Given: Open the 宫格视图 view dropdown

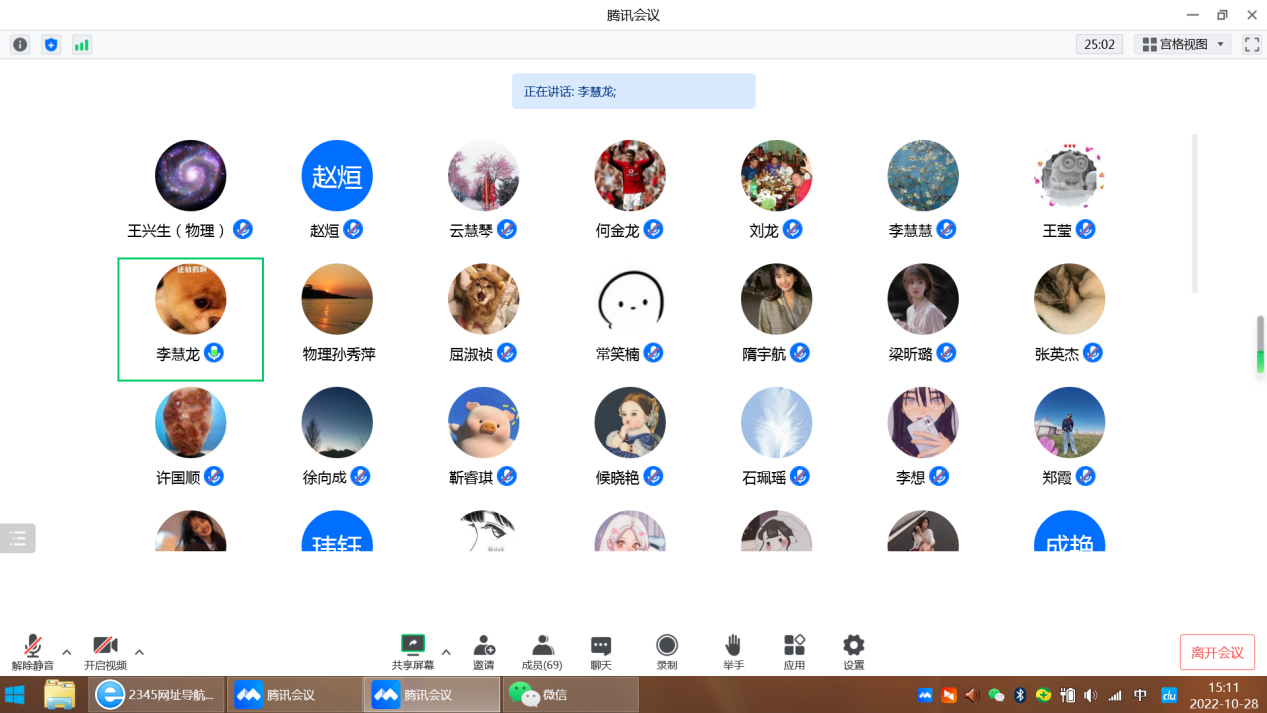Looking at the screenshot, I should (1184, 45).
